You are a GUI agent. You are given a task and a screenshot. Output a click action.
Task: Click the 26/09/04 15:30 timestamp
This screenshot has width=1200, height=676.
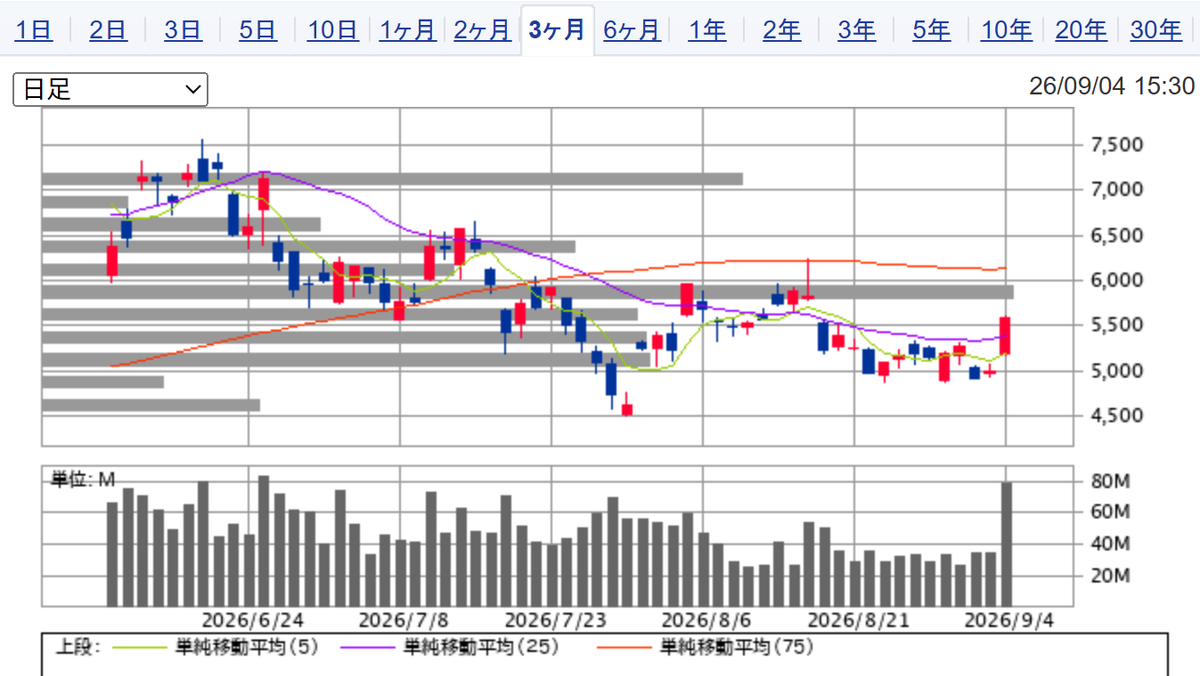pos(1112,87)
